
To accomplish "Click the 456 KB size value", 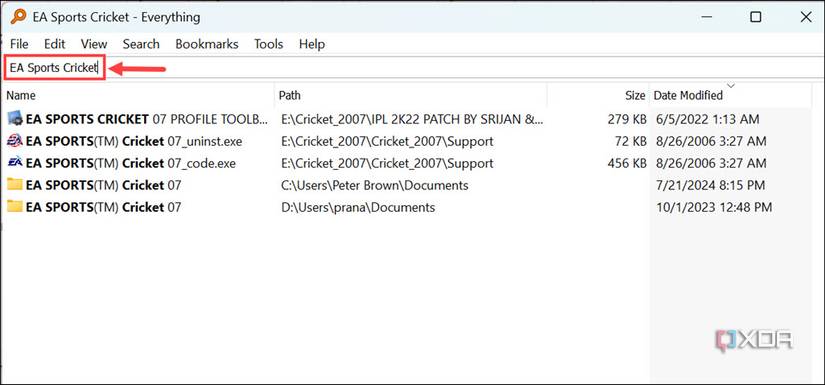I will 626,164.
